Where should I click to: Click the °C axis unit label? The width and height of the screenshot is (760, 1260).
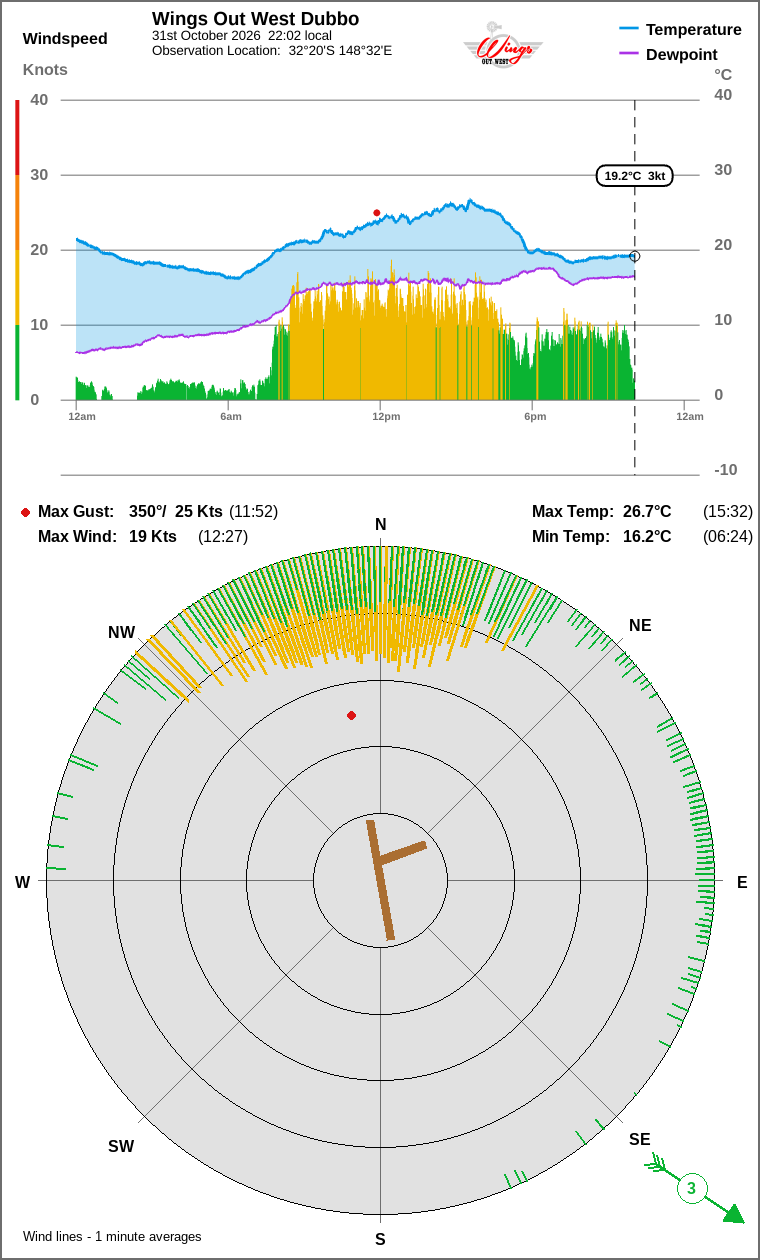(x=723, y=75)
